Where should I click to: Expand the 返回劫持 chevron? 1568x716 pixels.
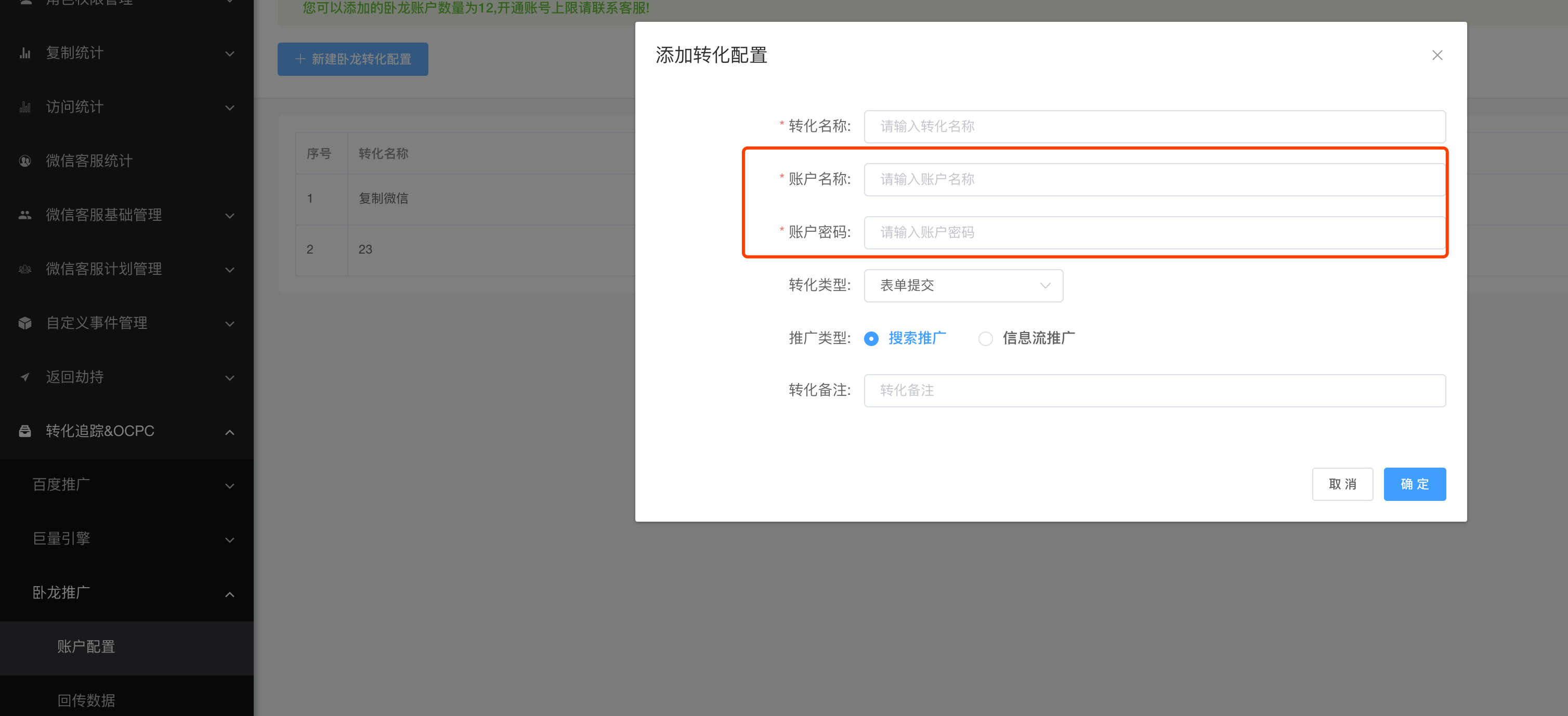click(229, 378)
